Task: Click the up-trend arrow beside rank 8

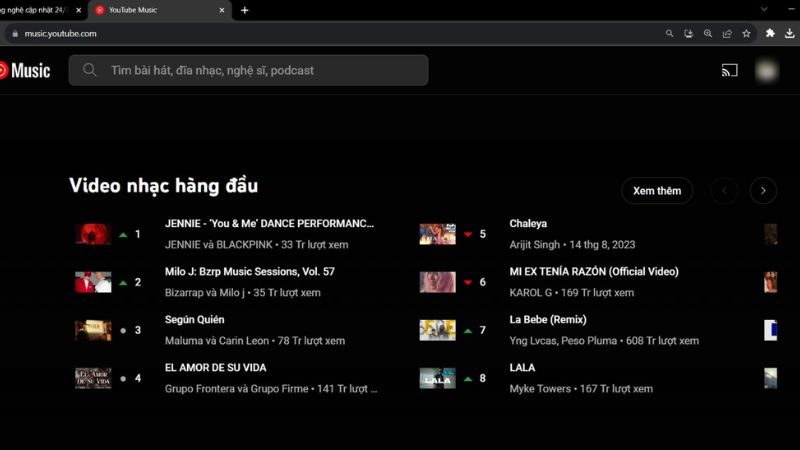Action: pyautogui.click(x=468, y=379)
